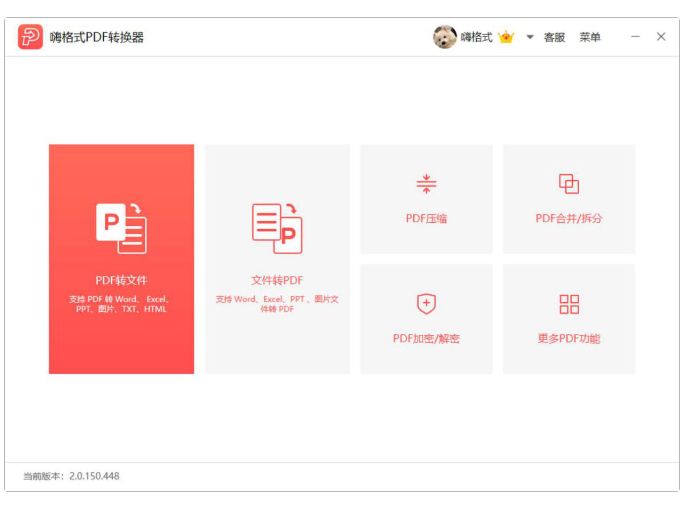This screenshot has width=686, height=506.
Task: Click the PDF压缩 compress icon
Action: click(x=426, y=184)
